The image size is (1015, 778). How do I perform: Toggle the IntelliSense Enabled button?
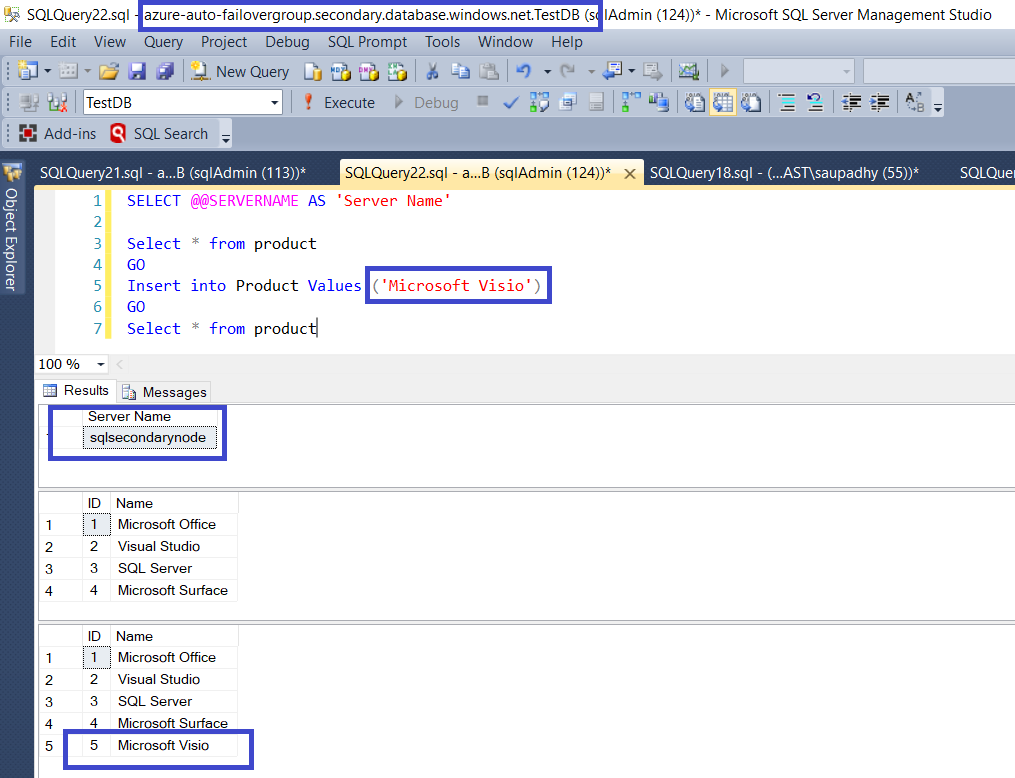596,102
